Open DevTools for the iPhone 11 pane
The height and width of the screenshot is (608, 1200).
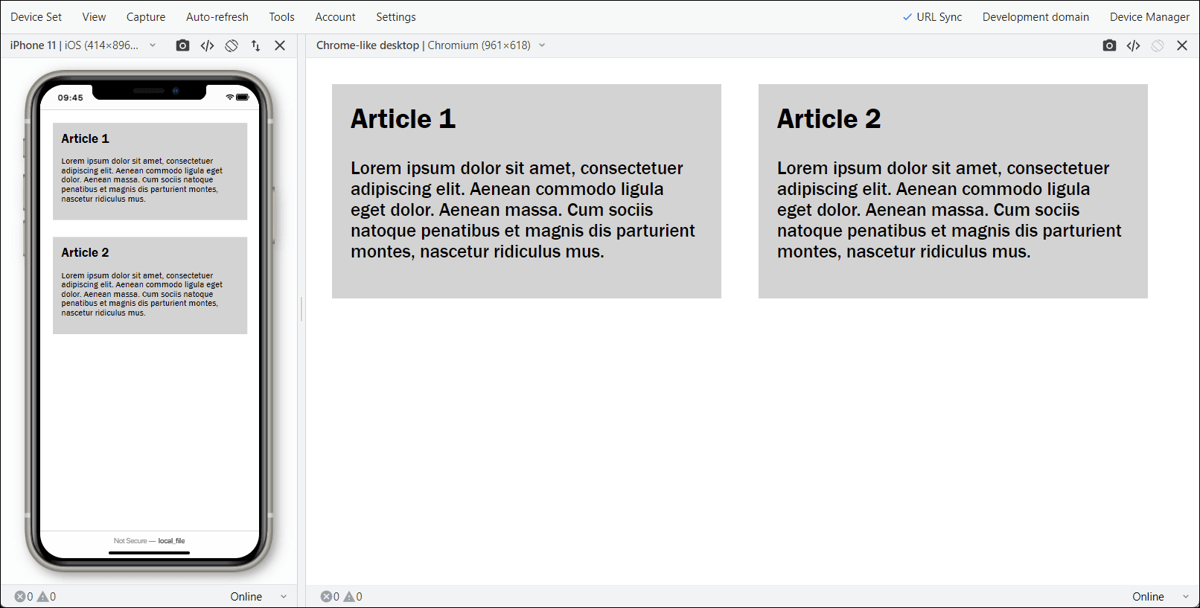pyautogui.click(x=207, y=45)
